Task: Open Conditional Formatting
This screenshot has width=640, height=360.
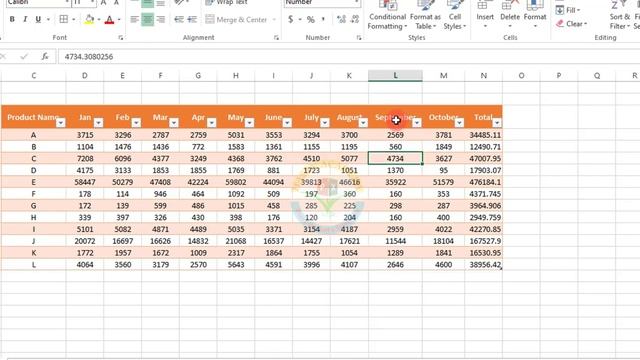Action: click(387, 16)
